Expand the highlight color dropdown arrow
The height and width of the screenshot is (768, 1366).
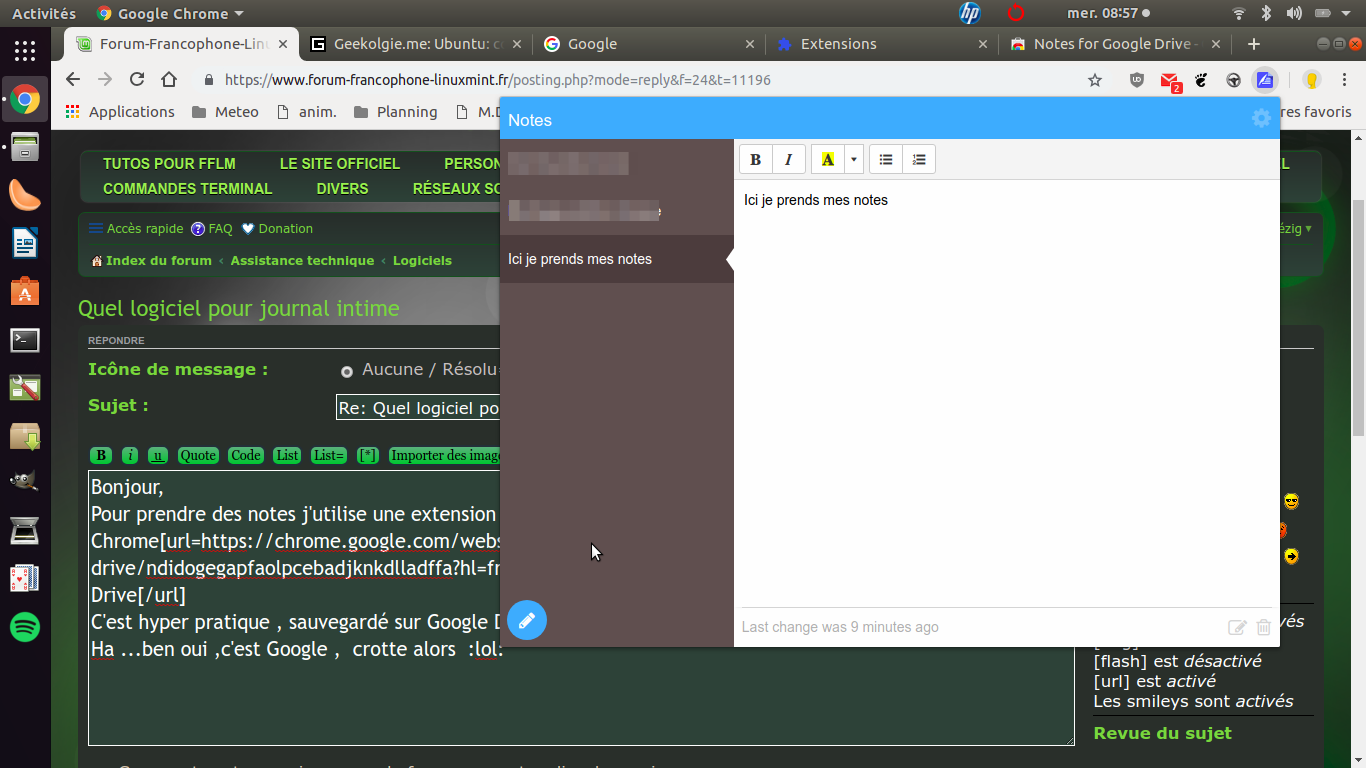click(853, 160)
